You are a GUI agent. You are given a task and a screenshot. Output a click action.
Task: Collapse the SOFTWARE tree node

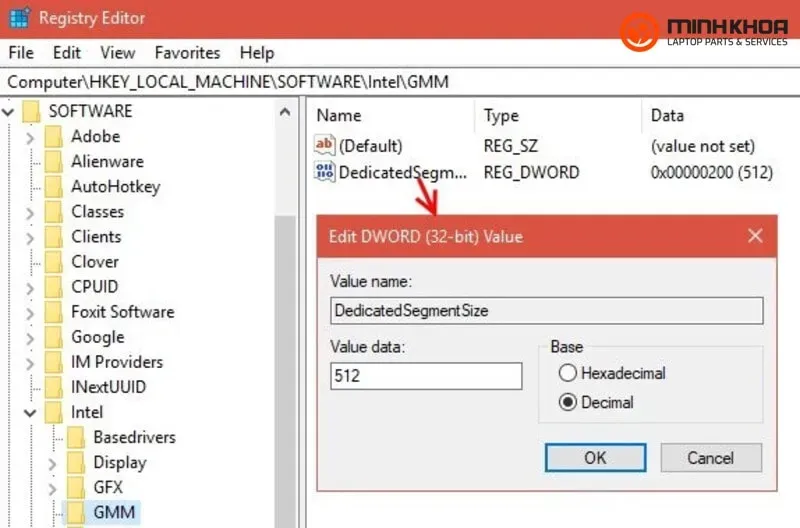[9, 111]
